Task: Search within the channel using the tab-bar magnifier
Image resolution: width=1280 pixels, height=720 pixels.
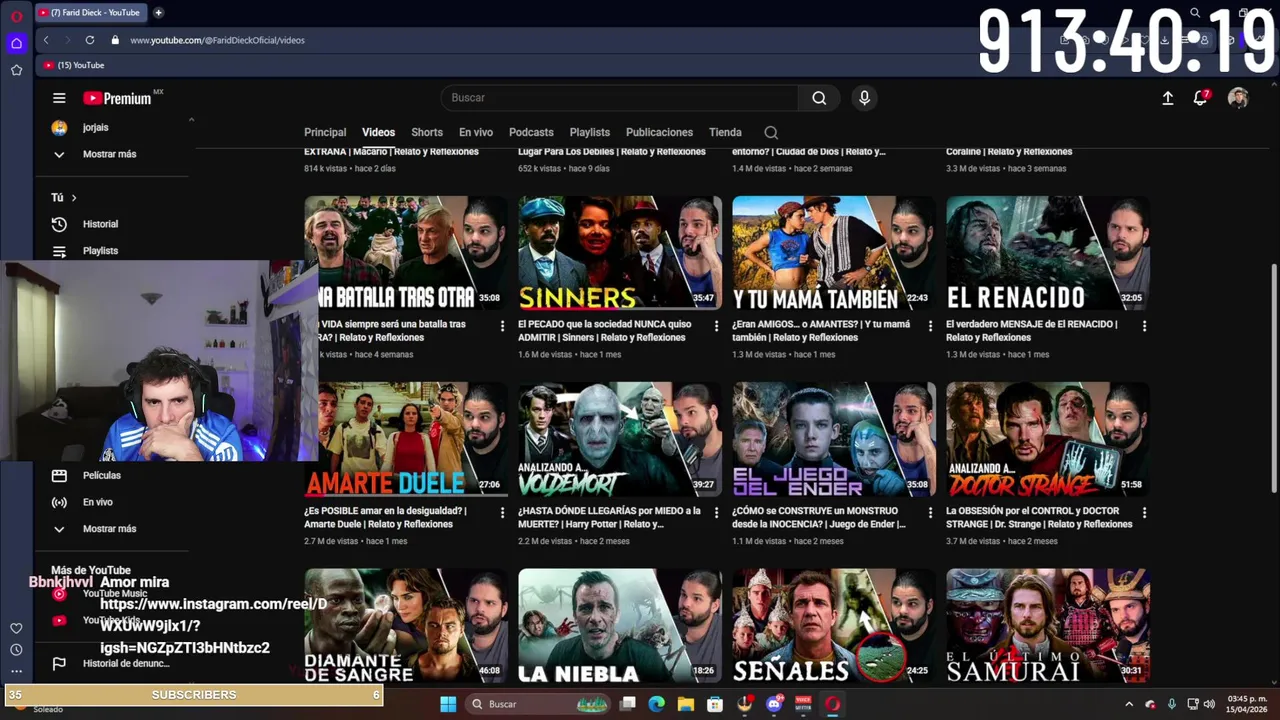Action: click(771, 132)
